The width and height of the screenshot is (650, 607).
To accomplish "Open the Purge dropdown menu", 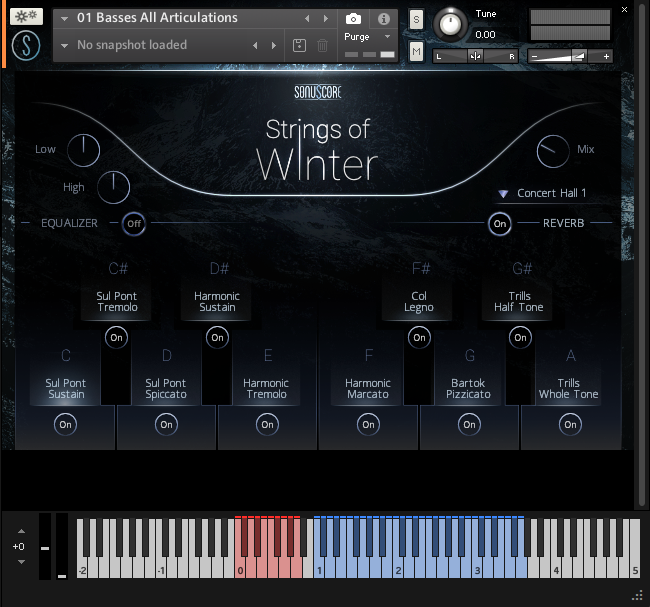I will pos(388,36).
